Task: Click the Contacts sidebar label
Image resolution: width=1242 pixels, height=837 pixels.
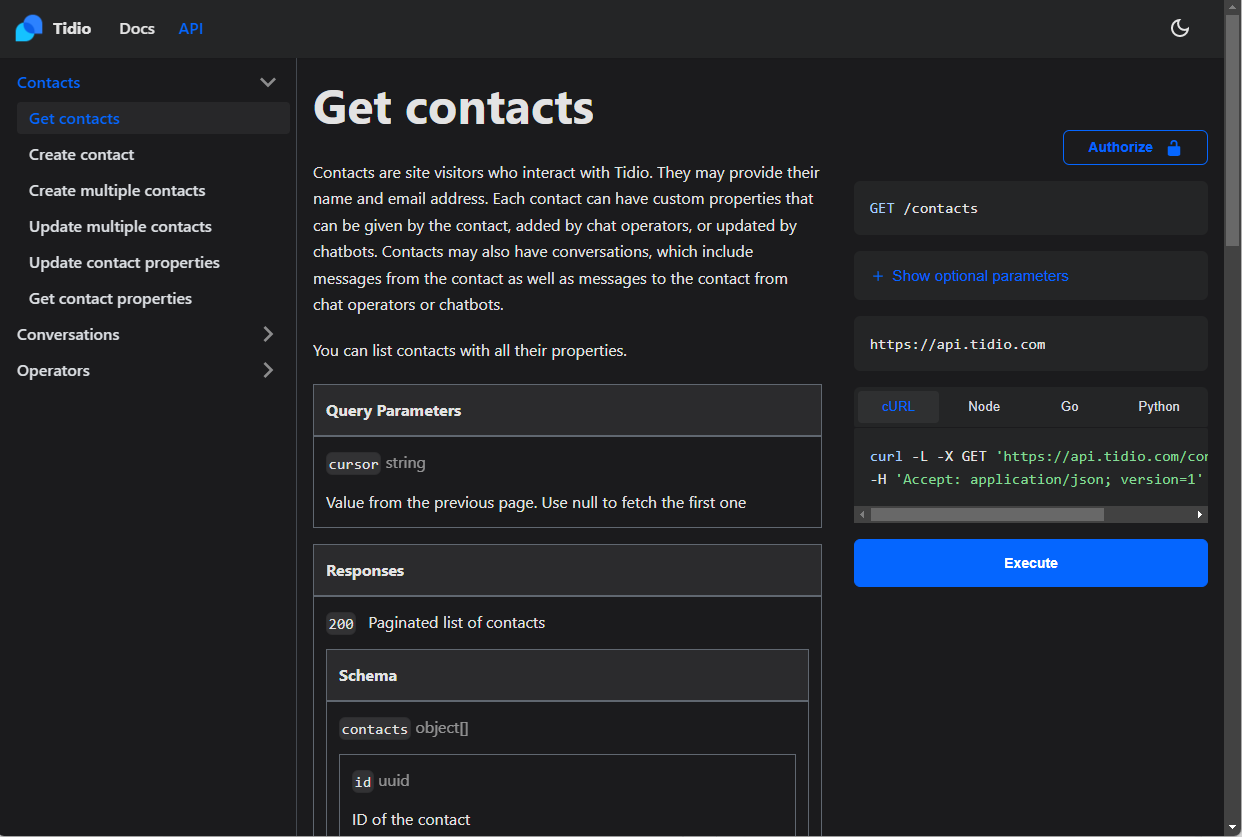Action: [x=48, y=82]
